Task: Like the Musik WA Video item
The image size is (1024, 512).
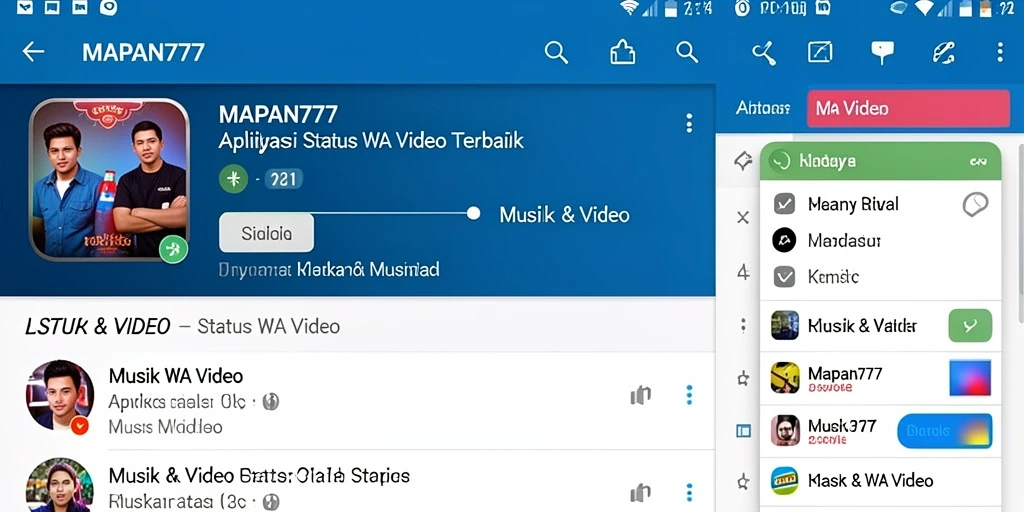Action: (641, 395)
